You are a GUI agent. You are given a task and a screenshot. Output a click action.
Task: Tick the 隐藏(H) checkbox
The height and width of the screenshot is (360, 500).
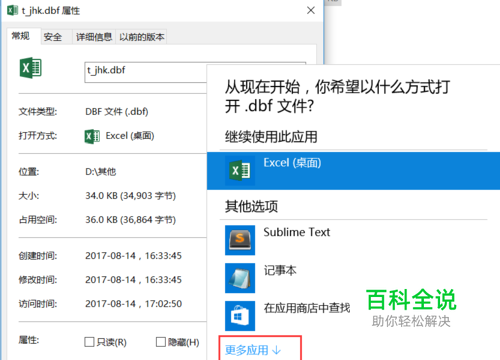161,342
